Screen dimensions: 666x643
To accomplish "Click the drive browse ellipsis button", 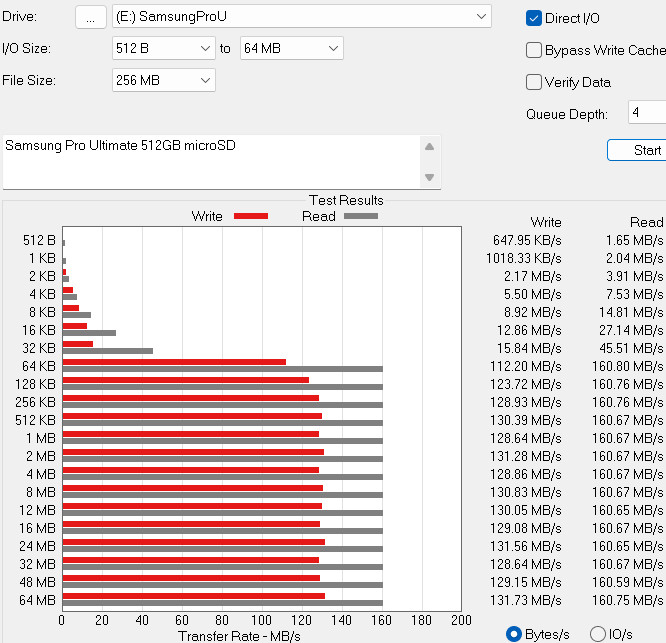I will coord(90,17).
